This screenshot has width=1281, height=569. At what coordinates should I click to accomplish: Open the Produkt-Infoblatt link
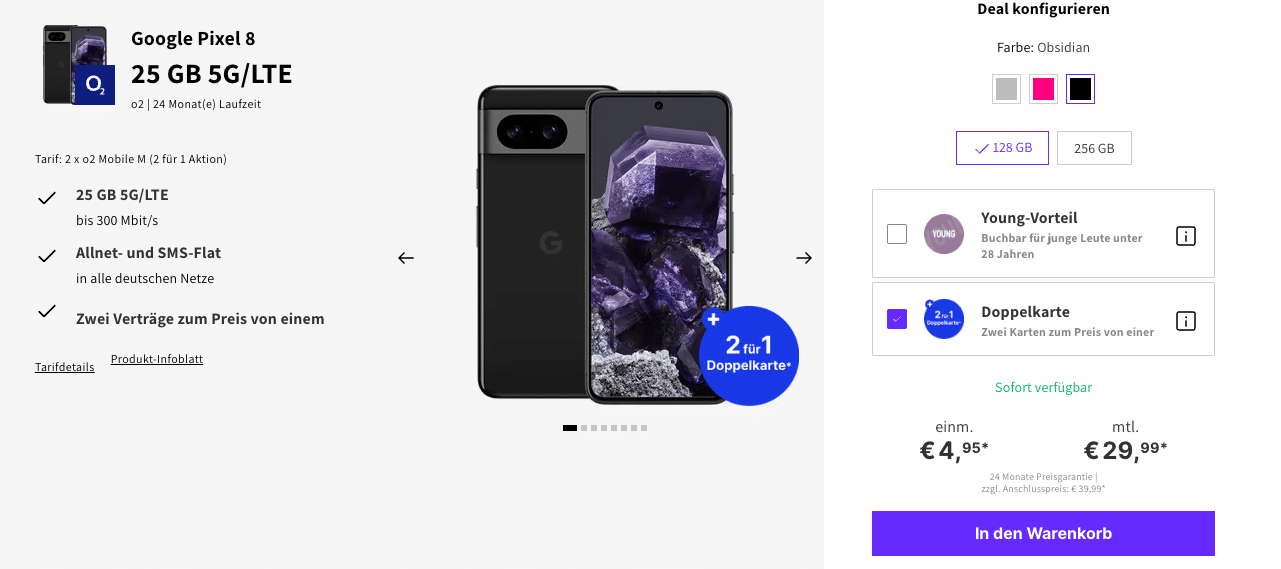pyautogui.click(x=157, y=359)
